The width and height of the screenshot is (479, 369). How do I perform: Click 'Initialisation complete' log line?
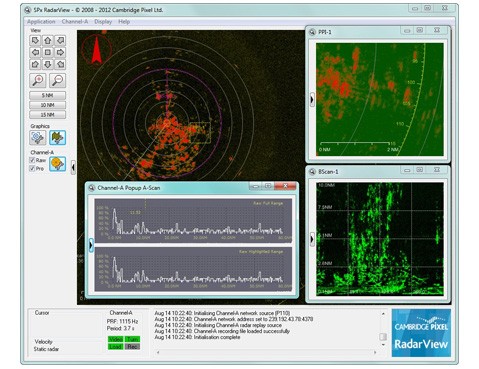197,337
